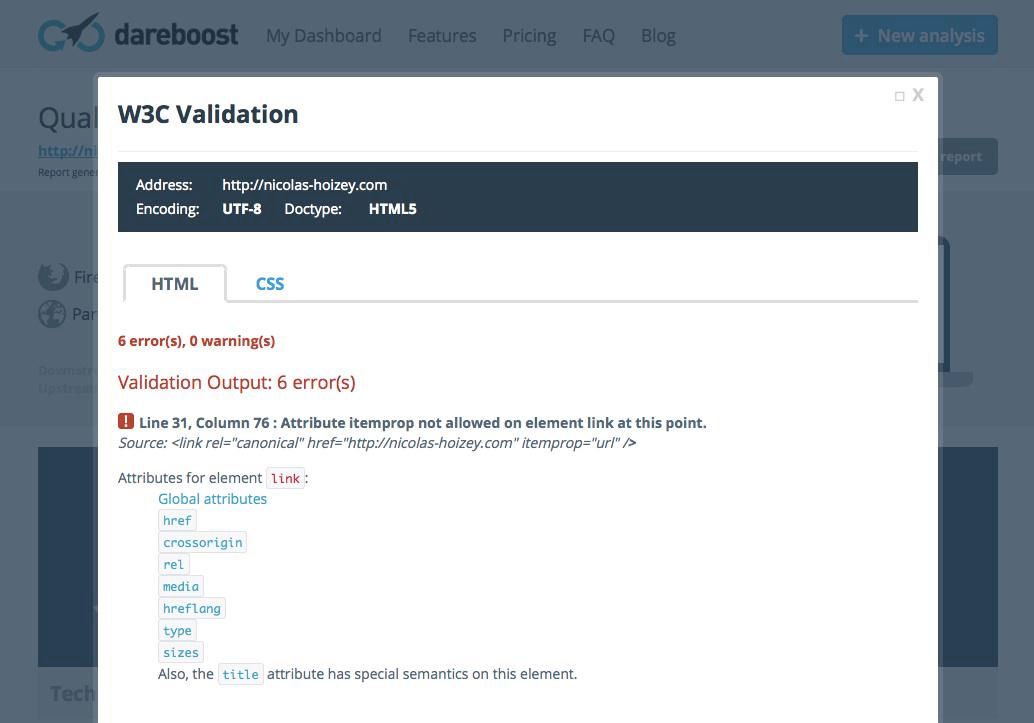Click the sizes attribute link
The image size is (1034, 723).
tap(181, 653)
